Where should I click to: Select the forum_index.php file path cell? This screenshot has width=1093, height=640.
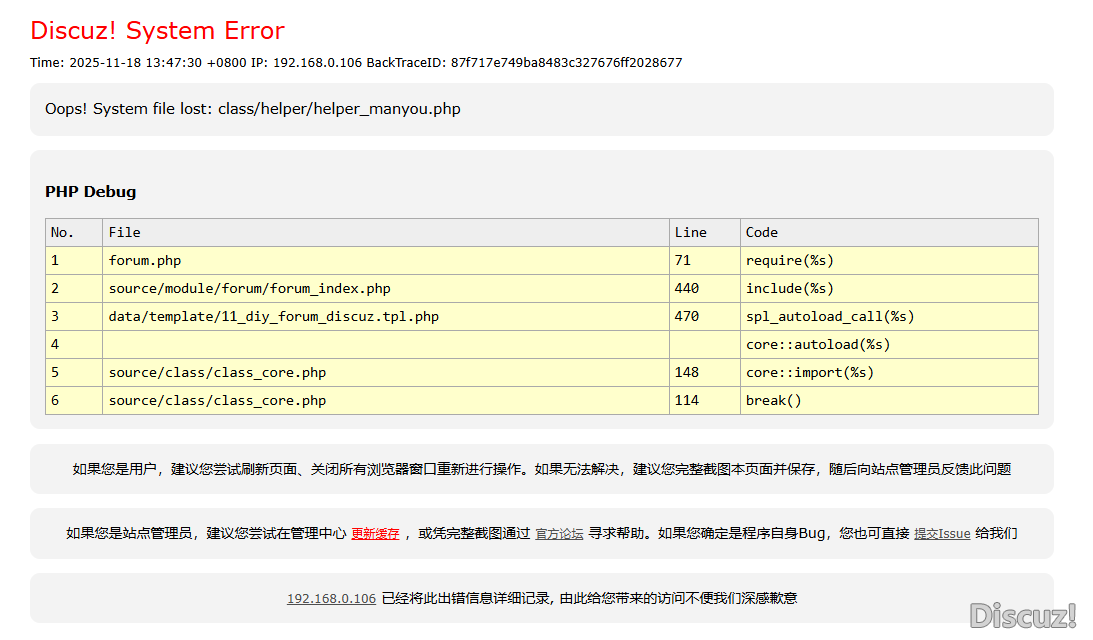pos(249,289)
